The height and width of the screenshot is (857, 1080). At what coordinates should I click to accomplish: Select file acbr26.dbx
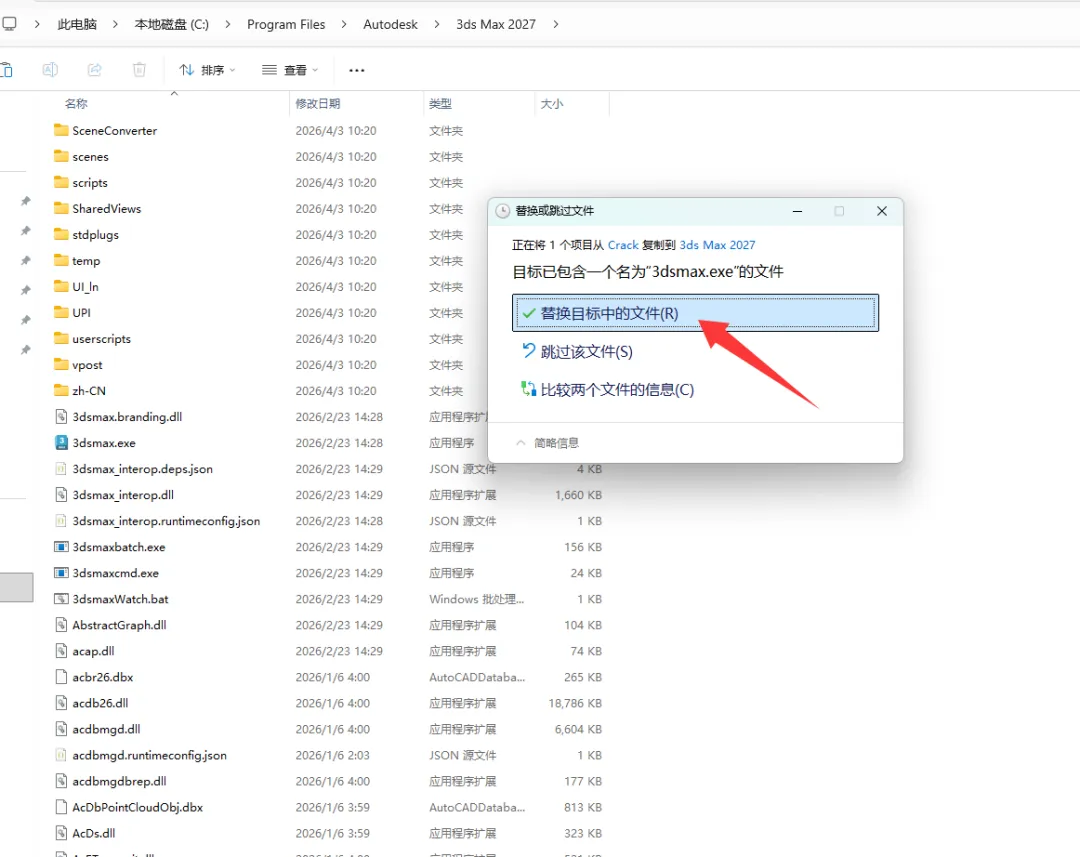tap(103, 677)
